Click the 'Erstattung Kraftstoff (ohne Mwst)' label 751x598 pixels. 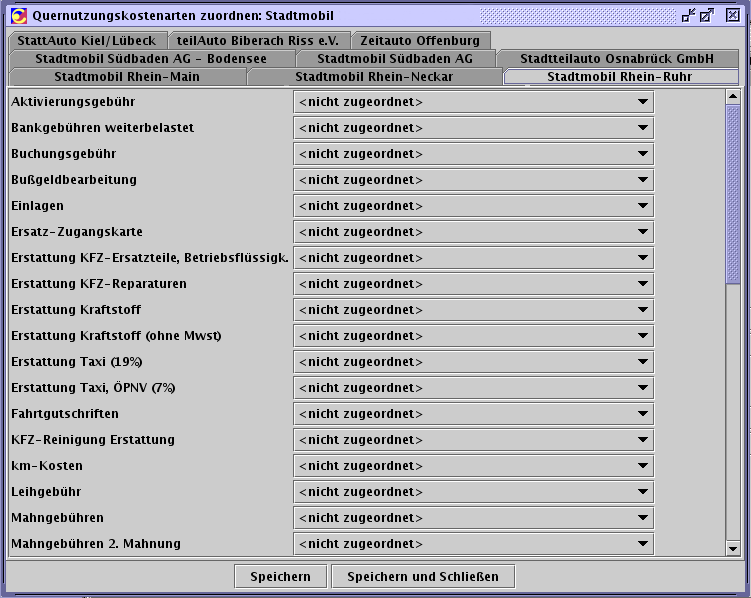click(116, 336)
